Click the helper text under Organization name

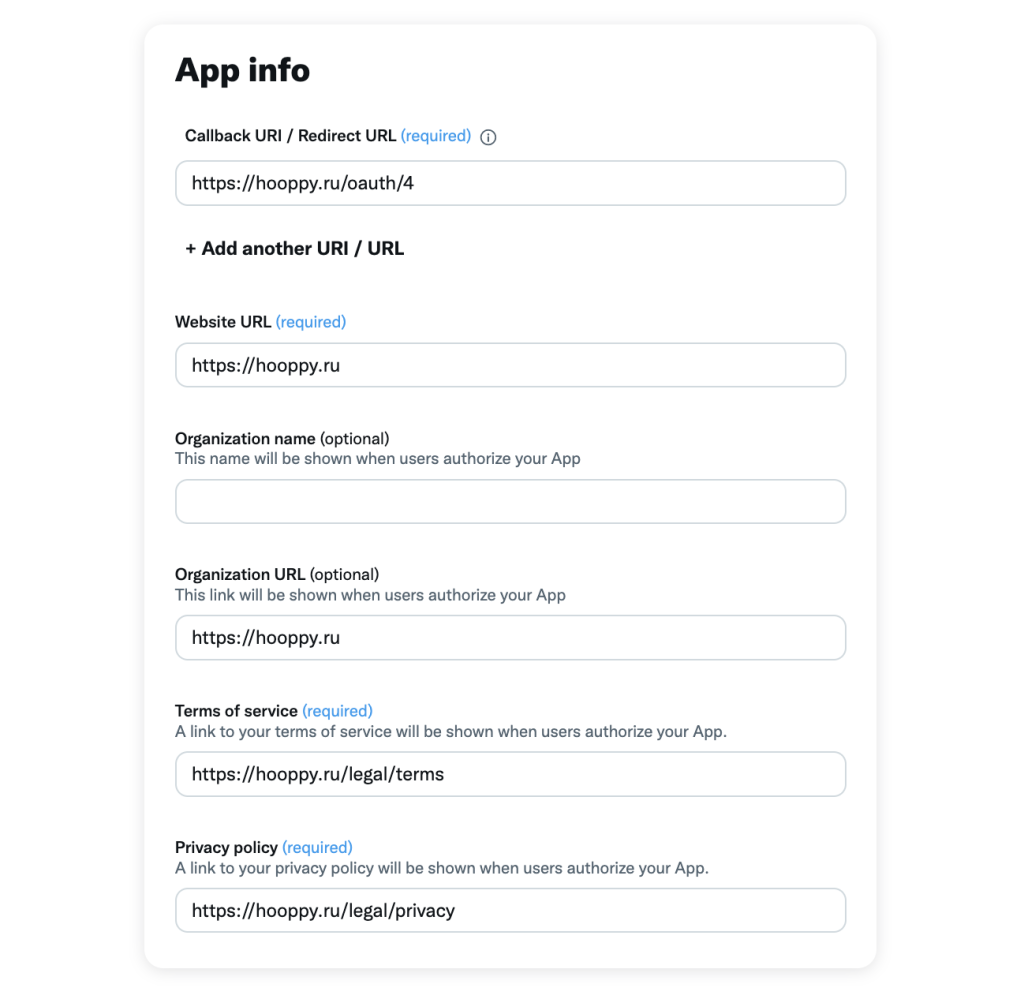377,459
